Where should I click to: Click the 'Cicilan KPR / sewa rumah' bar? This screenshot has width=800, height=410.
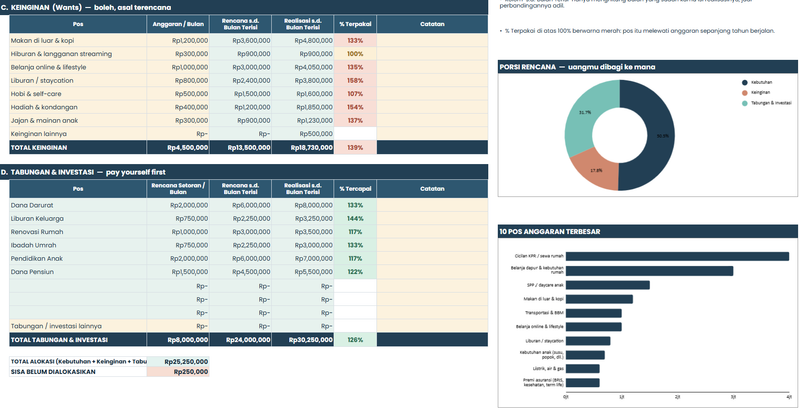677,256
